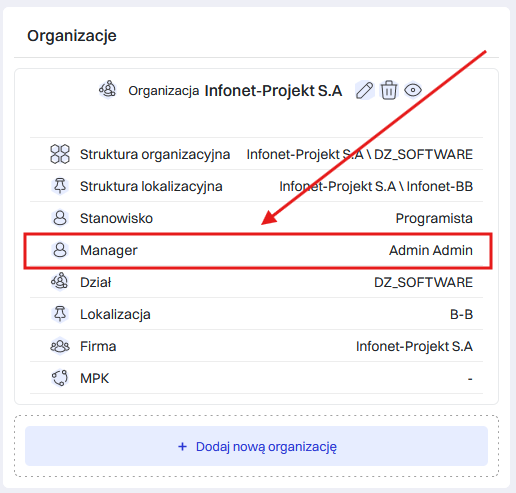Click the pin icon for Struktura lokalizacyjna
Image resolution: width=516 pixels, height=493 pixels.
pyautogui.click(x=60, y=186)
